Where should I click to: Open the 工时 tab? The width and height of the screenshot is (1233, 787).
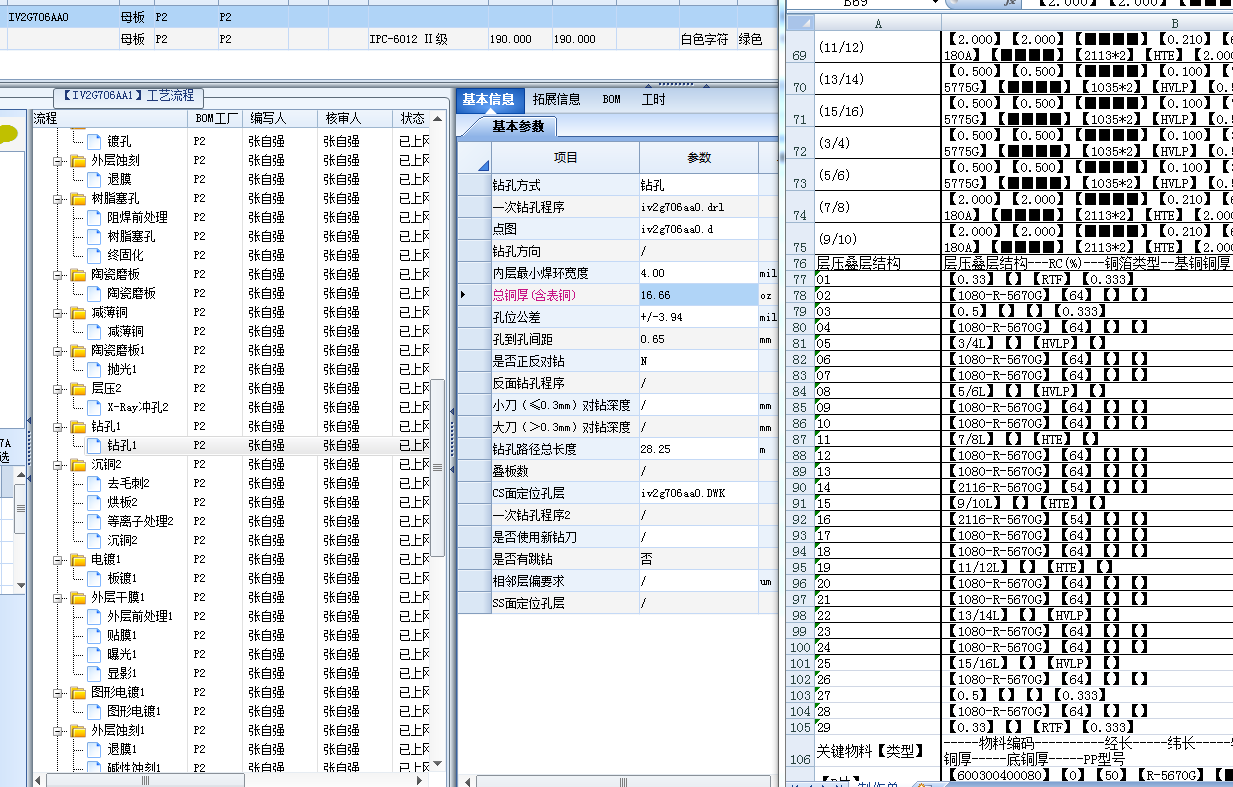click(653, 100)
